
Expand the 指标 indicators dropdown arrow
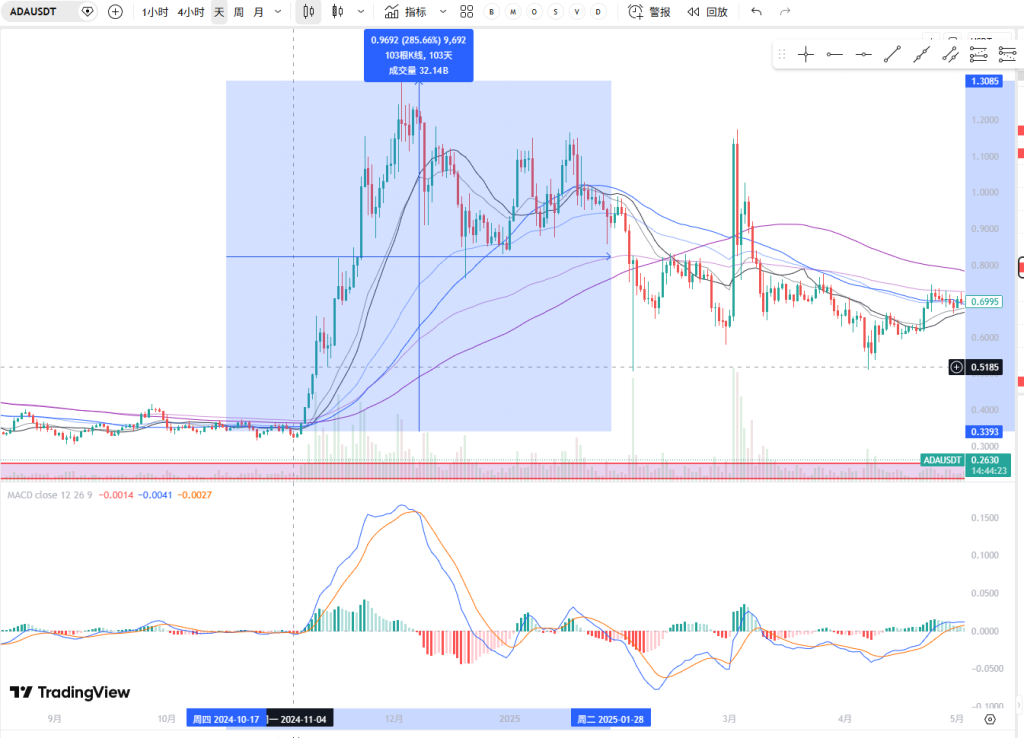coord(440,12)
